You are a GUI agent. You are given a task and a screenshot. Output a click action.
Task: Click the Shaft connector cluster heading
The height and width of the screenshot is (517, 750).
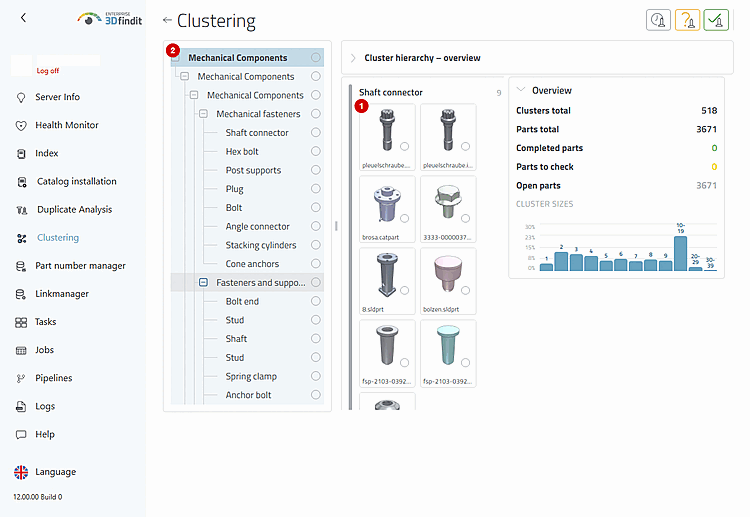[391, 92]
